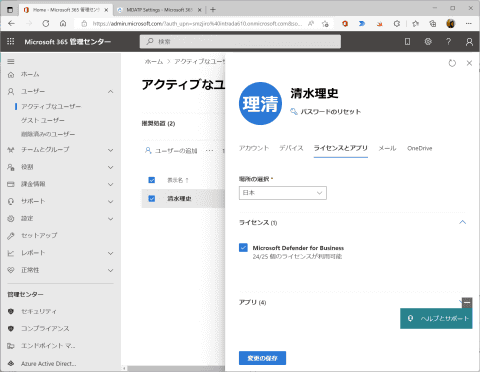
Task: Click the browser address bar
Action: [x=197, y=24]
